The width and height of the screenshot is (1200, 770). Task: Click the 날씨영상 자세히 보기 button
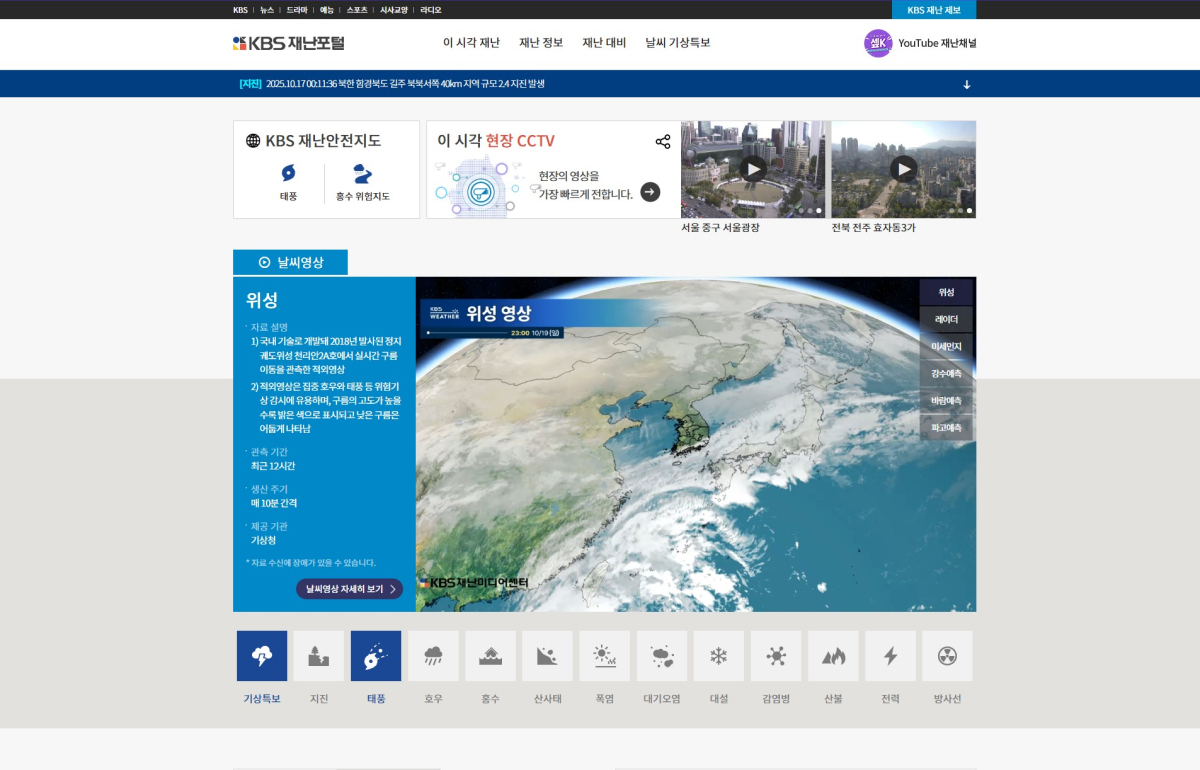click(349, 589)
